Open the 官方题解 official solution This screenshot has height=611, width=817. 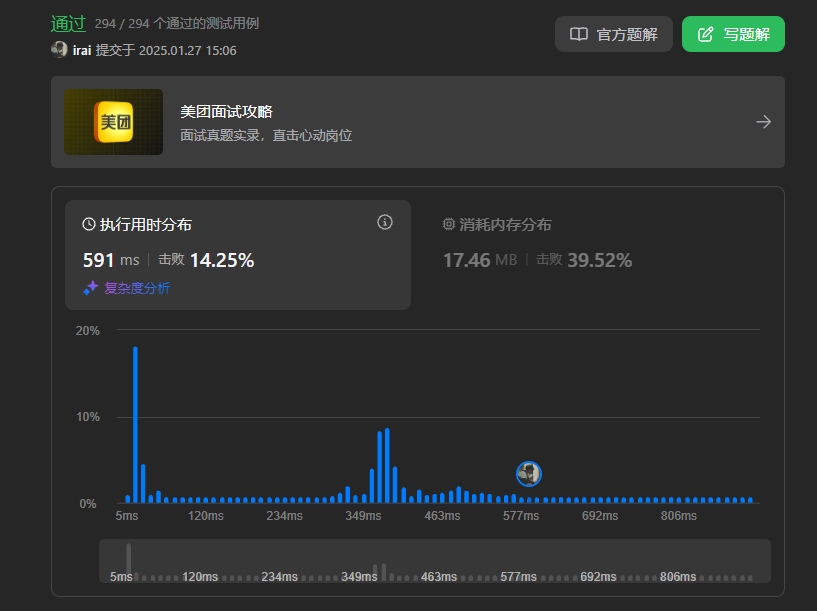click(614, 34)
